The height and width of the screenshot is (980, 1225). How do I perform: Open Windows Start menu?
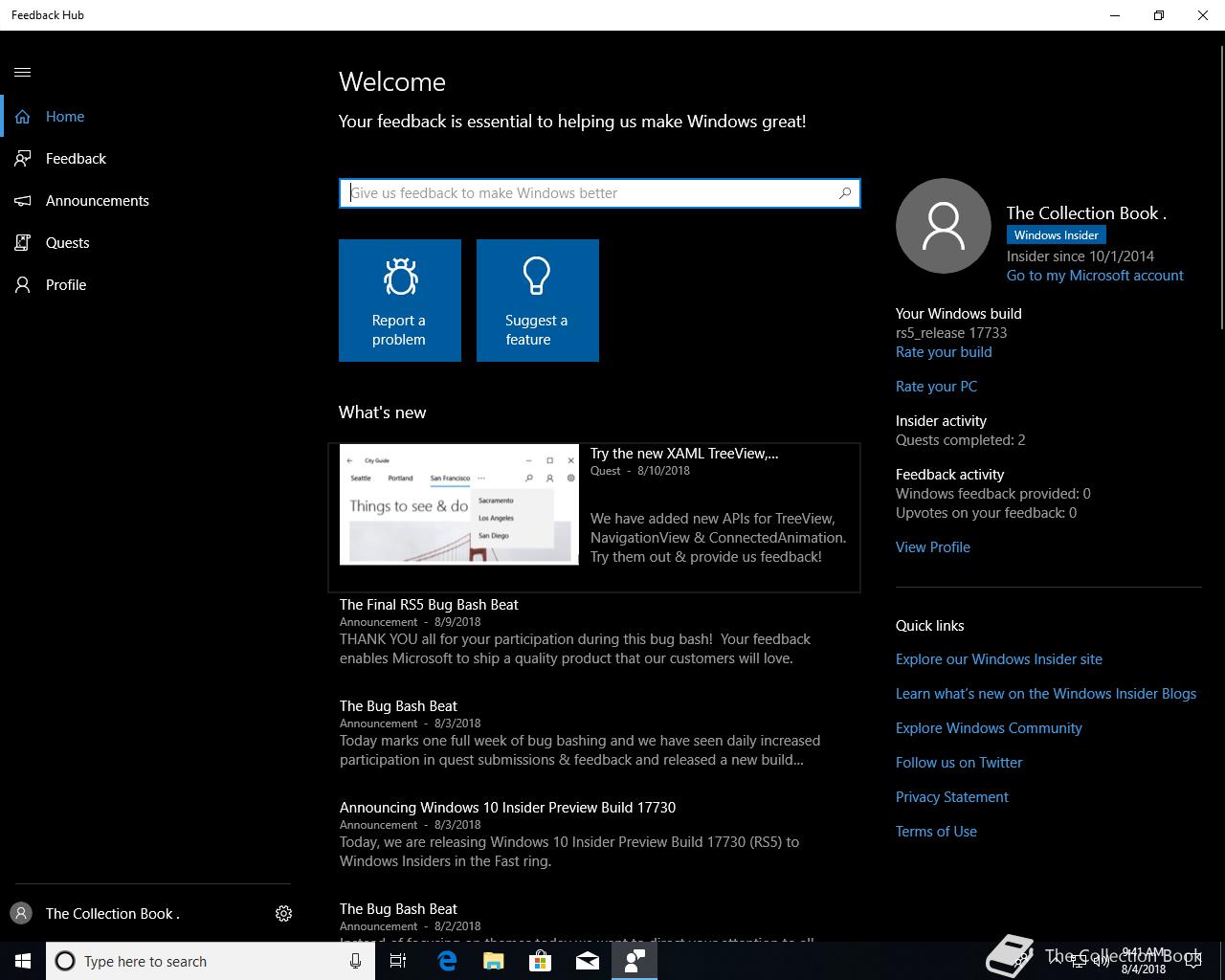pyautogui.click(x=23, y=961)
